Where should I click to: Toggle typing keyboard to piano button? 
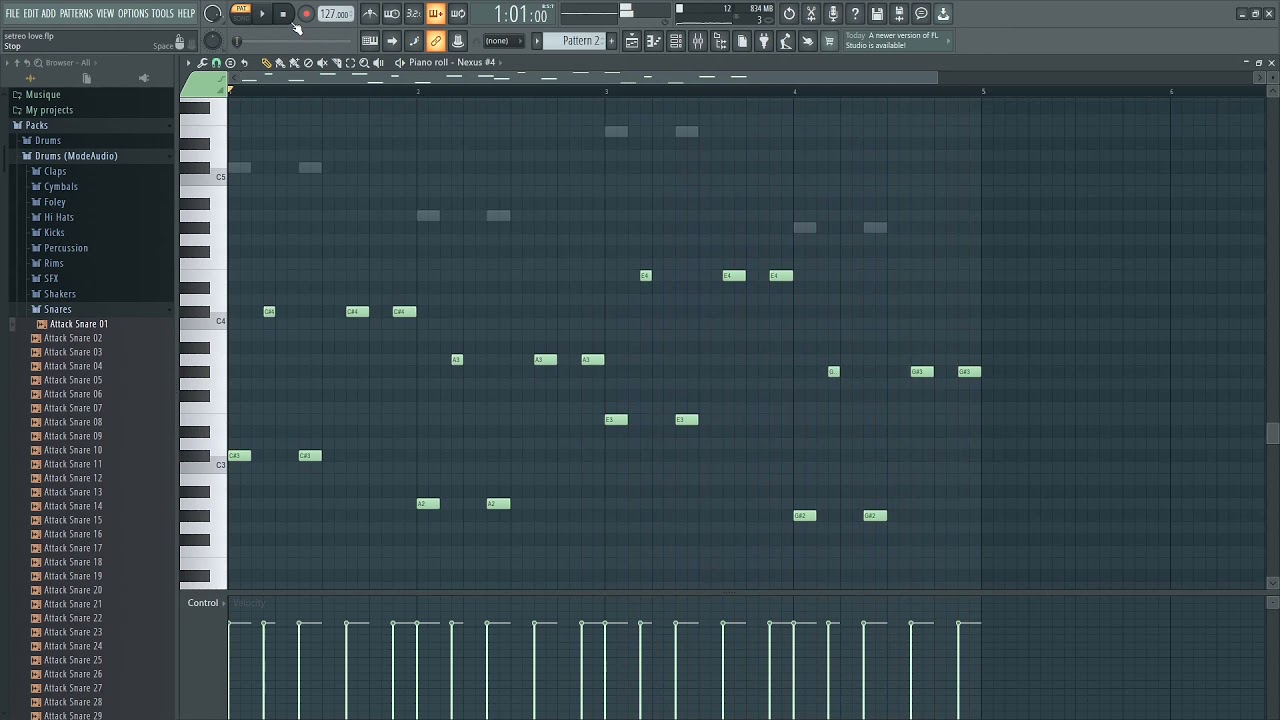(x=370, y=41)
